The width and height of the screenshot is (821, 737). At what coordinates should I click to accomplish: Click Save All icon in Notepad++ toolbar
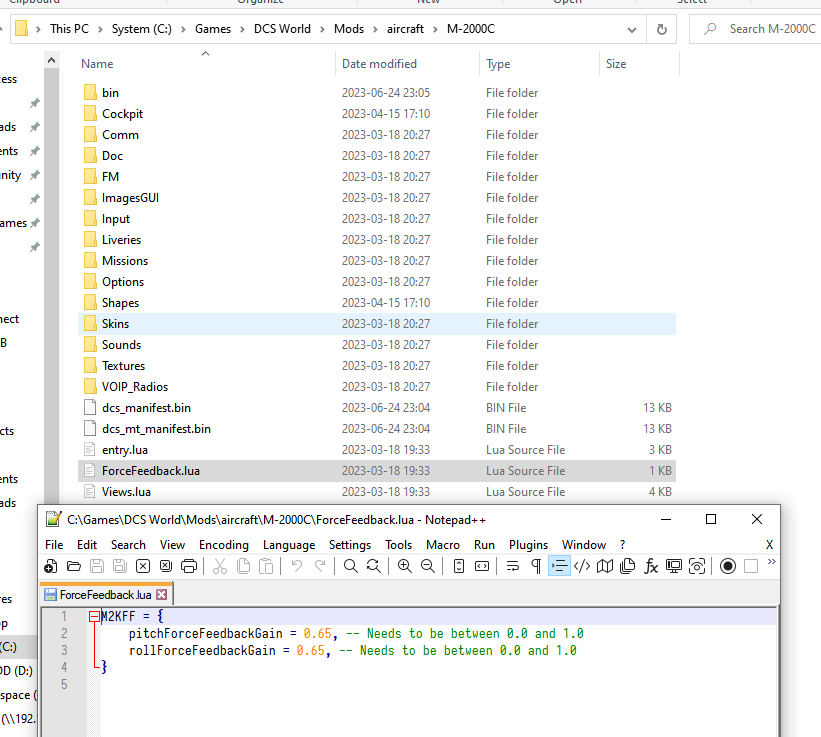coord(120,566)
